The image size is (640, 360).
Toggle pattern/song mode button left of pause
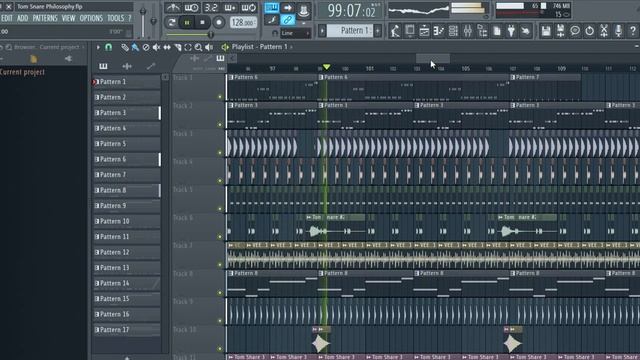tap(171, 22)
